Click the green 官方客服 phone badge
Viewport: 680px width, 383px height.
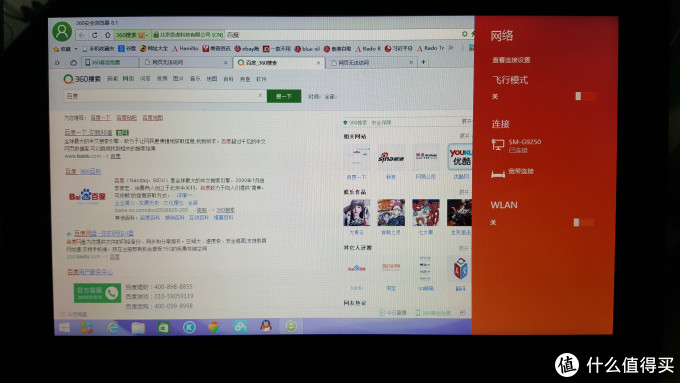click(x=98, y=293)
